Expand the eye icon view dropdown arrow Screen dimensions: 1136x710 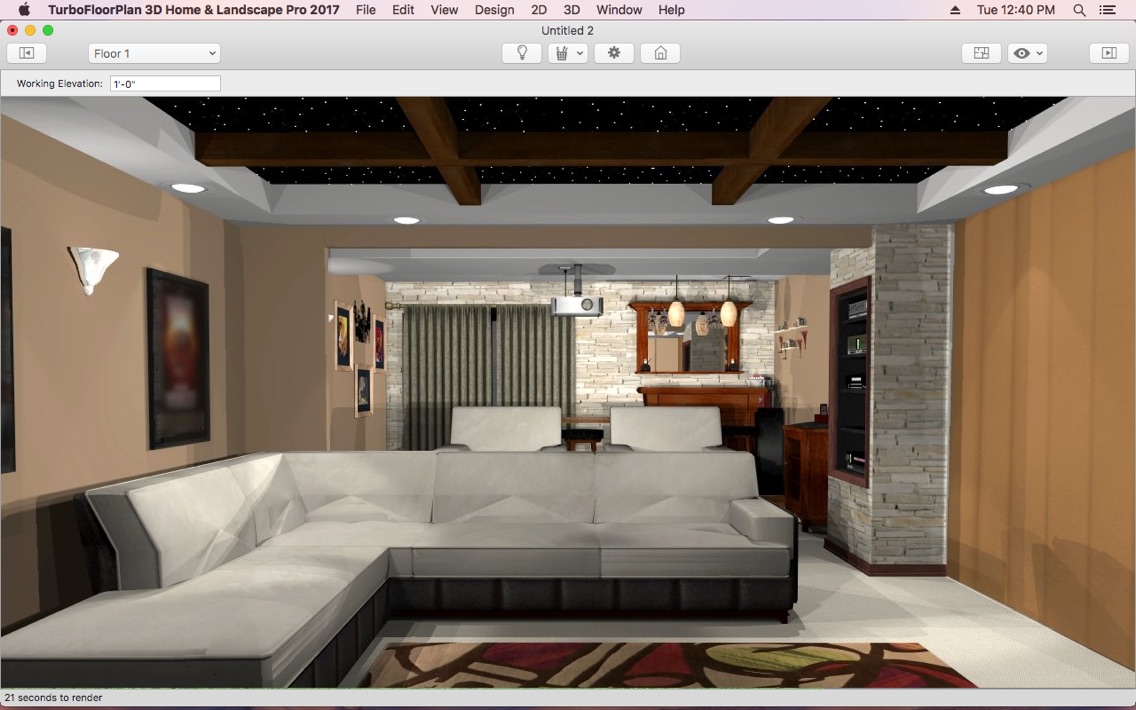point(1038,52)
